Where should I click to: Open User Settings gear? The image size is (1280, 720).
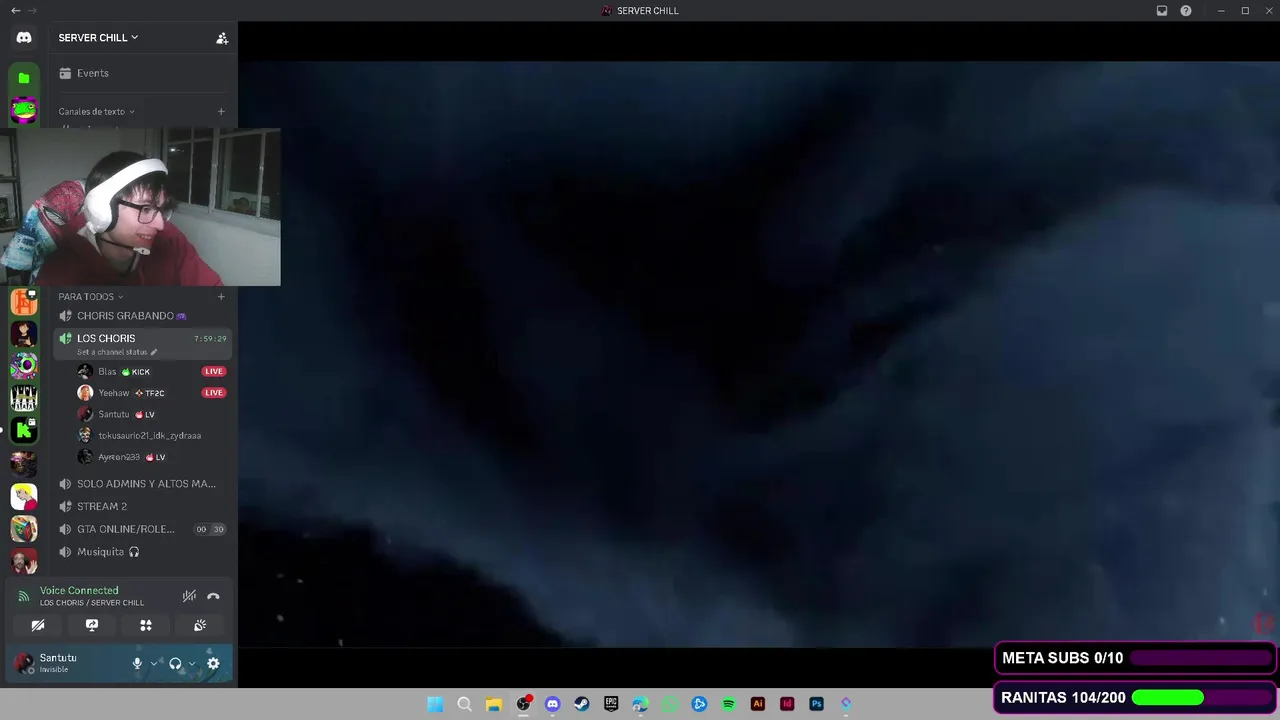(213, 663)
